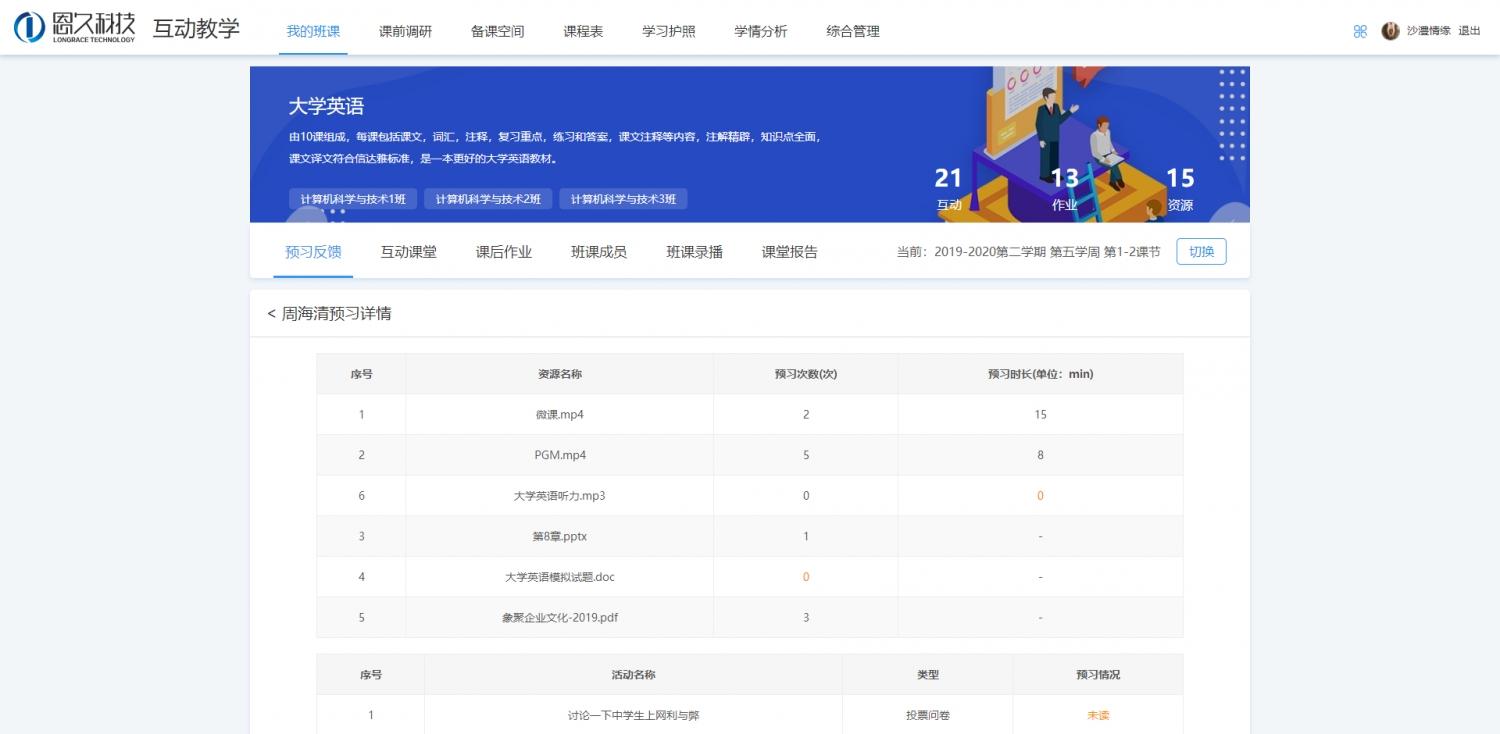
Task: Select class tag 计算机科学与技术2班
Action: click(x=488, y=199)
